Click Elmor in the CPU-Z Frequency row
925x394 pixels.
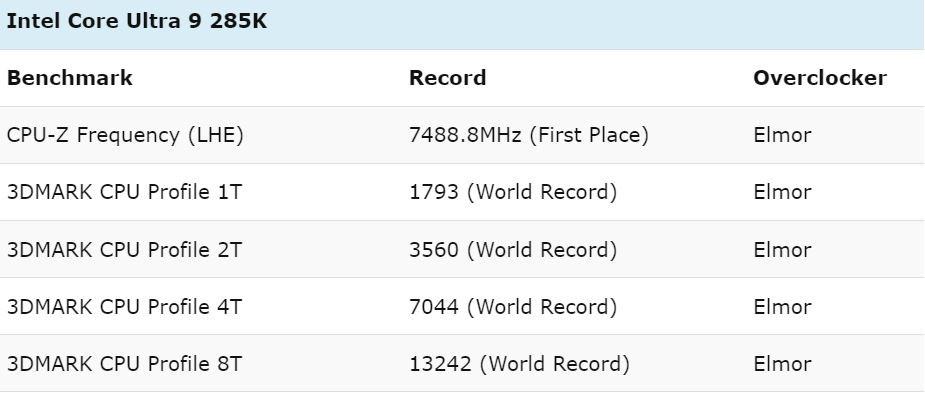[782, 136]
